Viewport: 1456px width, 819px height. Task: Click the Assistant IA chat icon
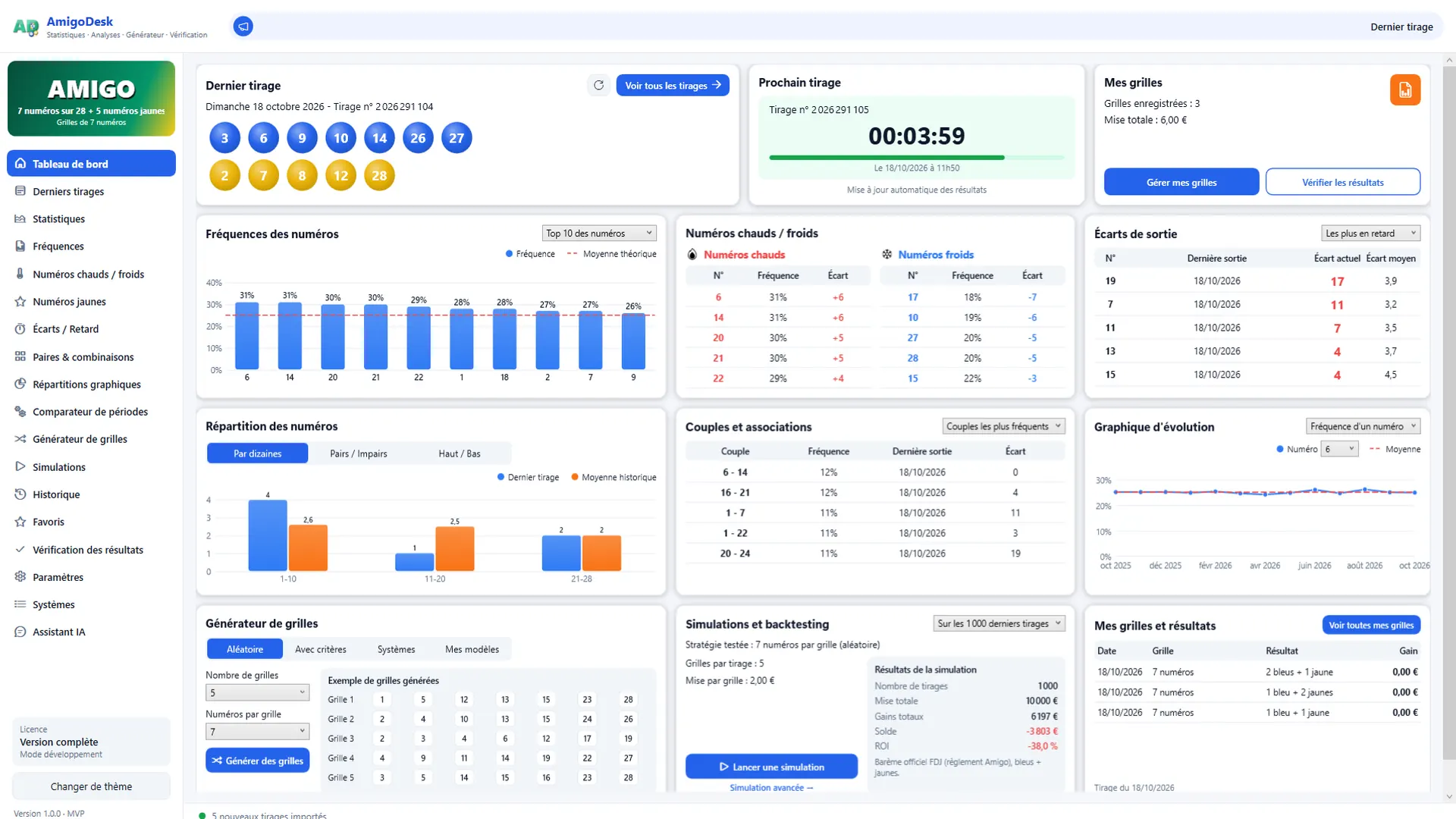[20, 632]
